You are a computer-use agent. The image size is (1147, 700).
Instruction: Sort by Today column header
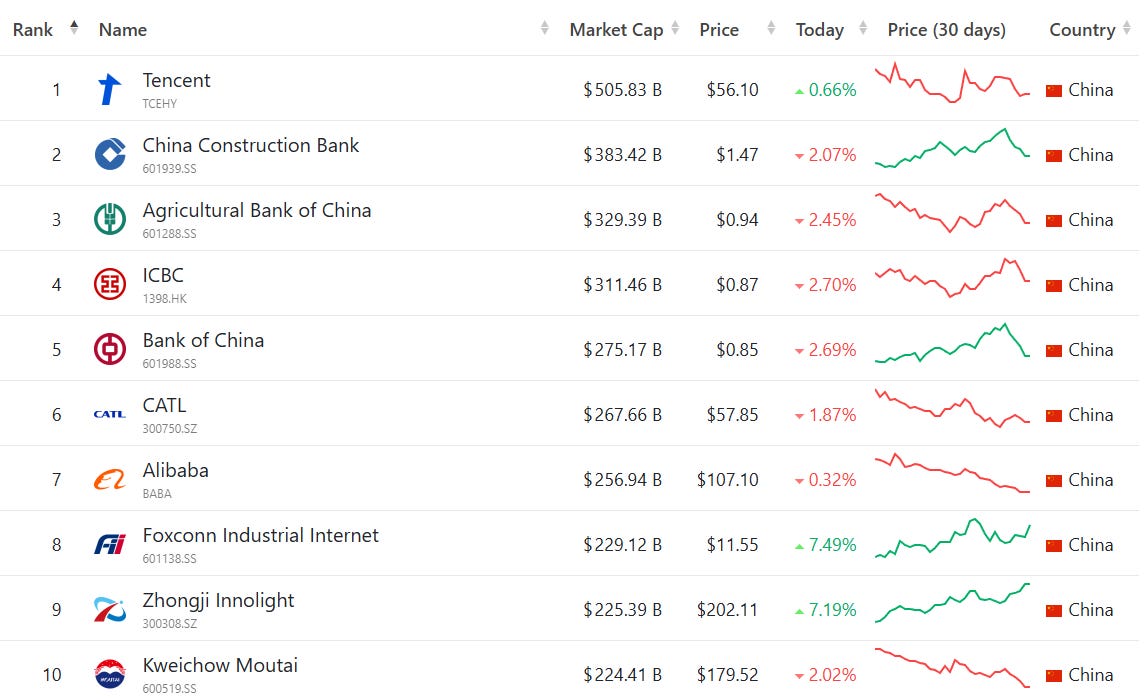(x=819, y=30)
